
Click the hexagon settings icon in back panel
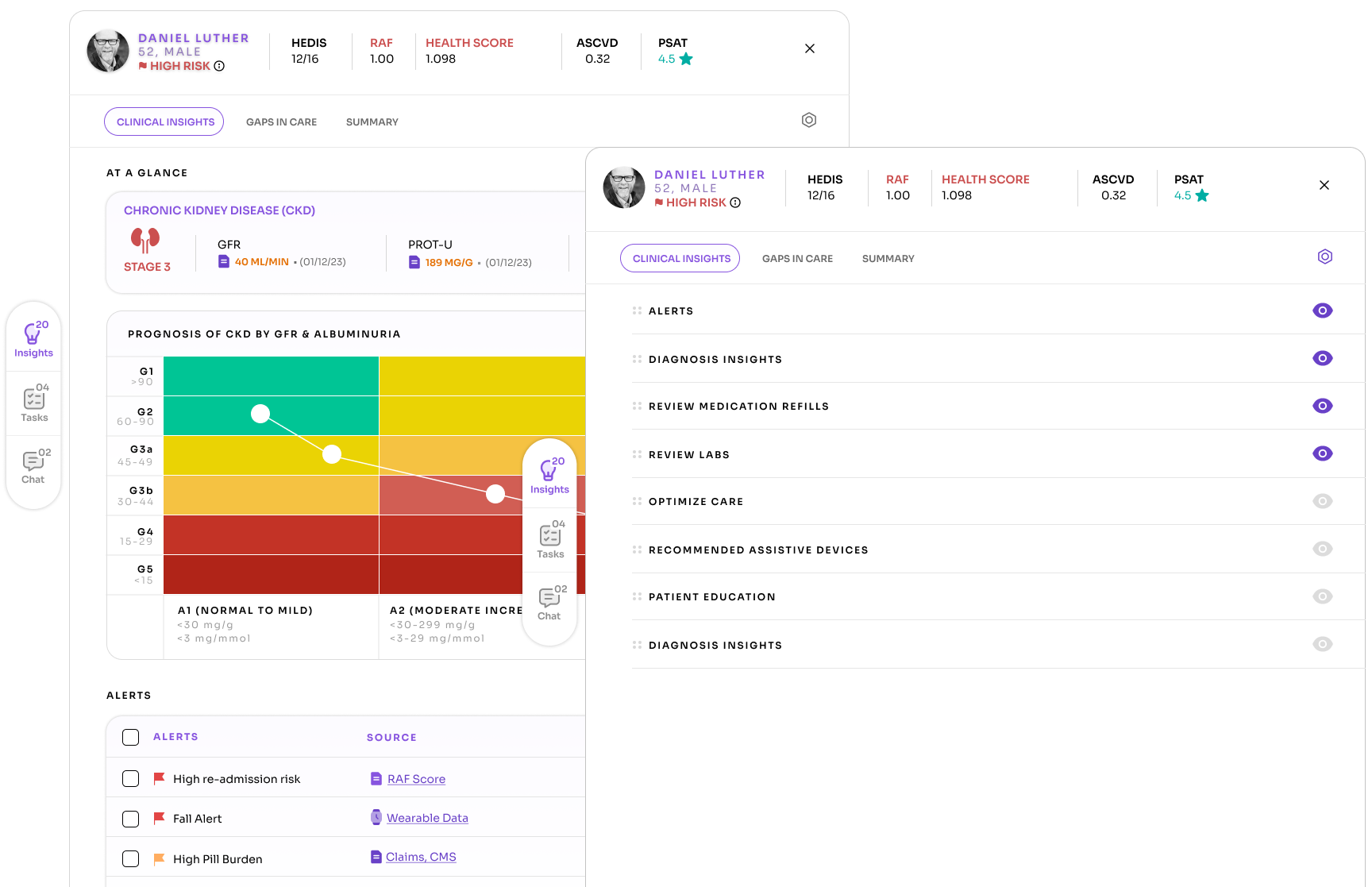[808, 120]
